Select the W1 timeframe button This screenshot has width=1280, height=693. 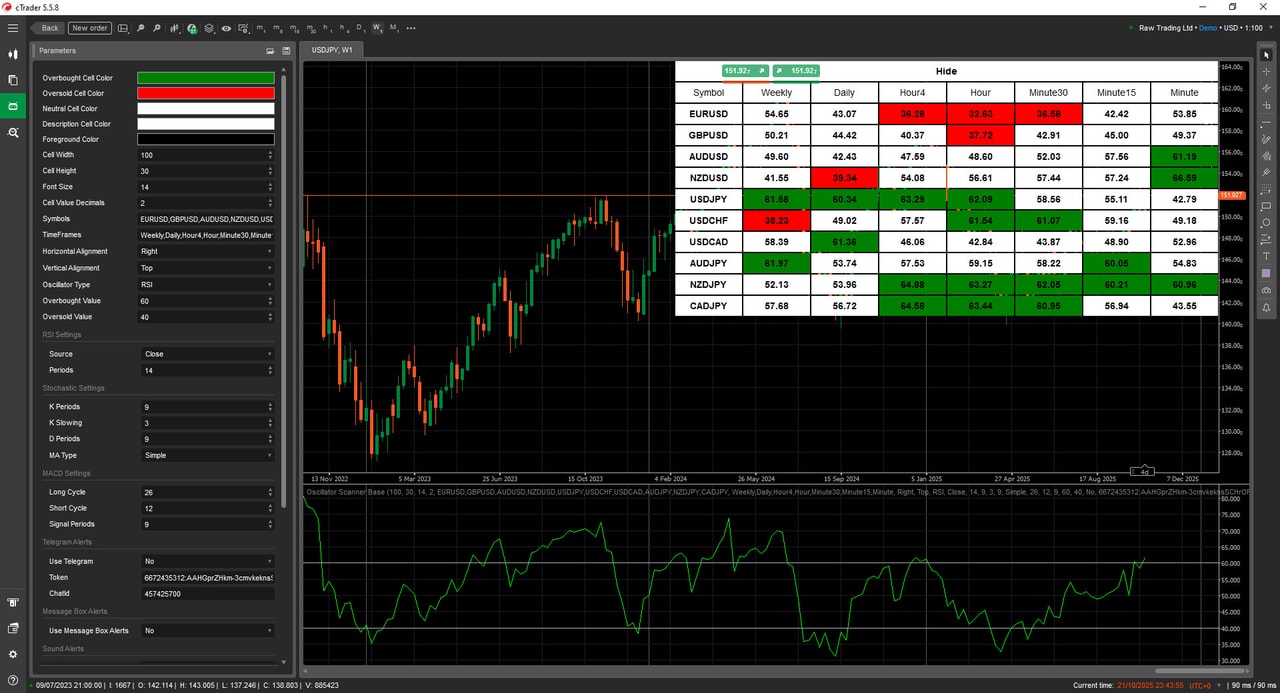(377, 28)
